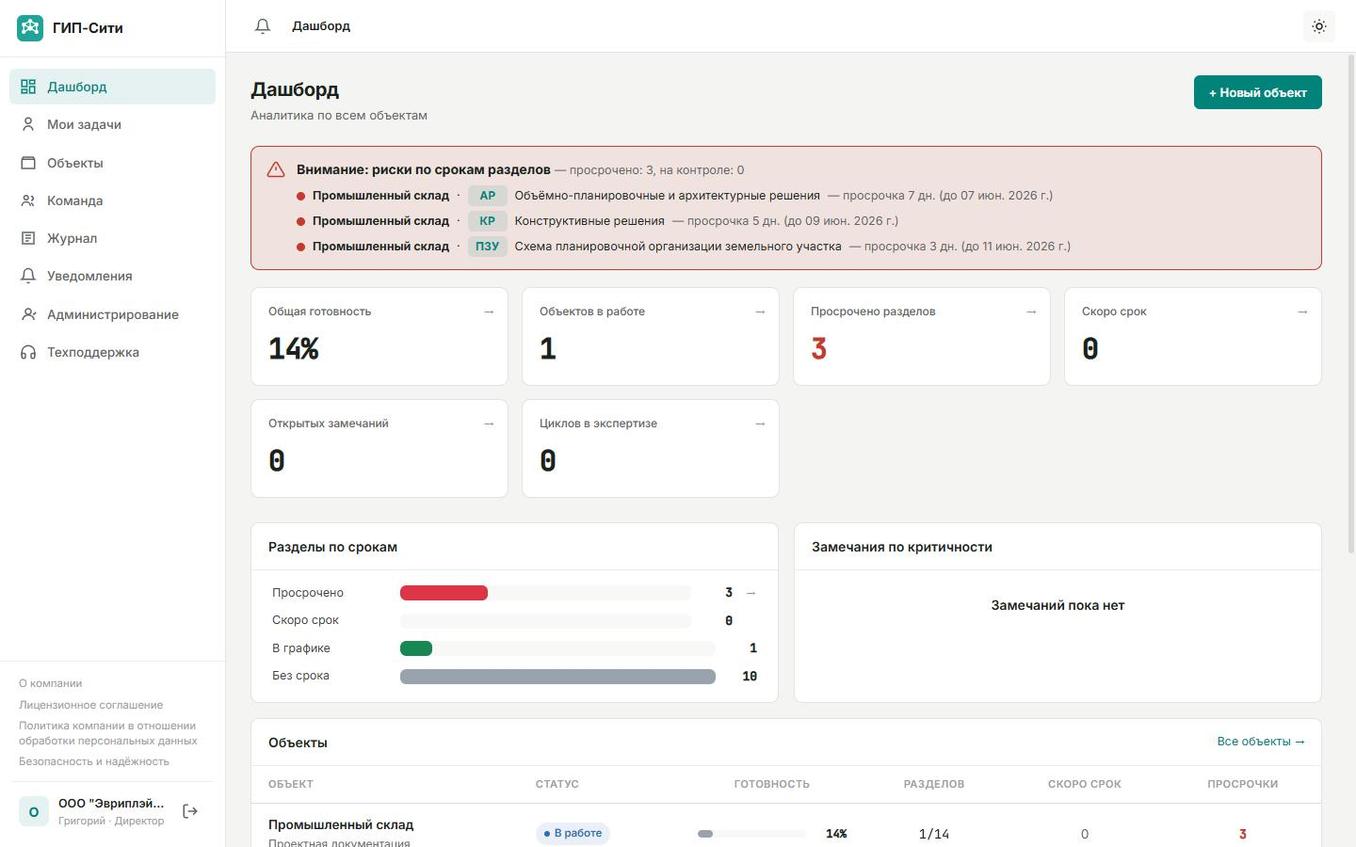Click the arrow on the Просрочено разделов card
The image size is (1356, 847).
click(x=1031, y=312)
